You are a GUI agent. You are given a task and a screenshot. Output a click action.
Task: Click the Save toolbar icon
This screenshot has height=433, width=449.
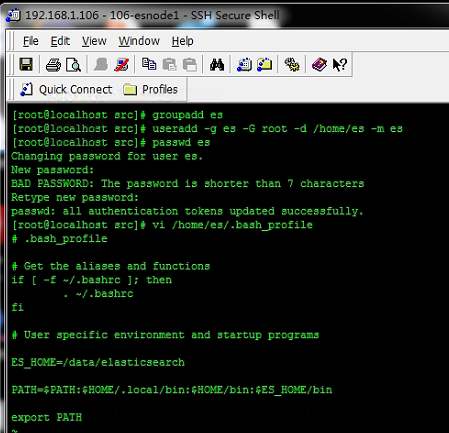[26, 64]
